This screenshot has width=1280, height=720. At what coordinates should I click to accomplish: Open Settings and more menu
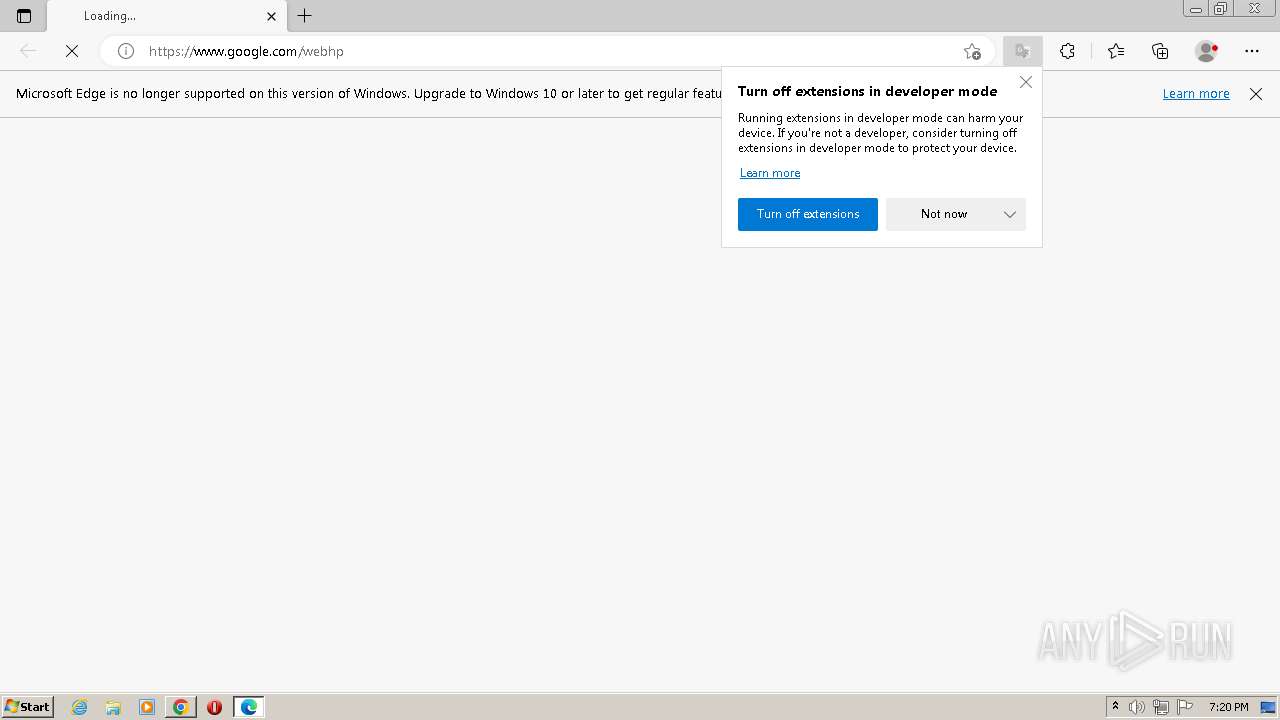pos(1252,51)
